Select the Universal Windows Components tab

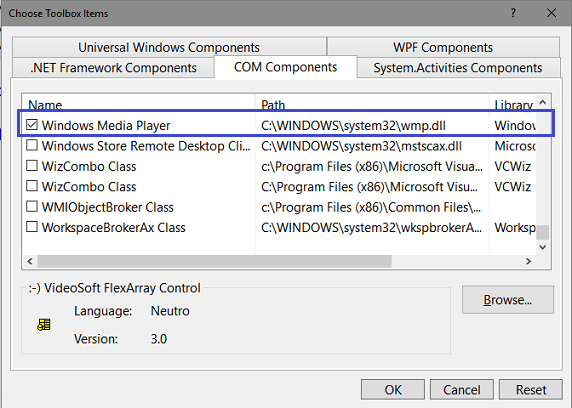(x=169, y=47)
